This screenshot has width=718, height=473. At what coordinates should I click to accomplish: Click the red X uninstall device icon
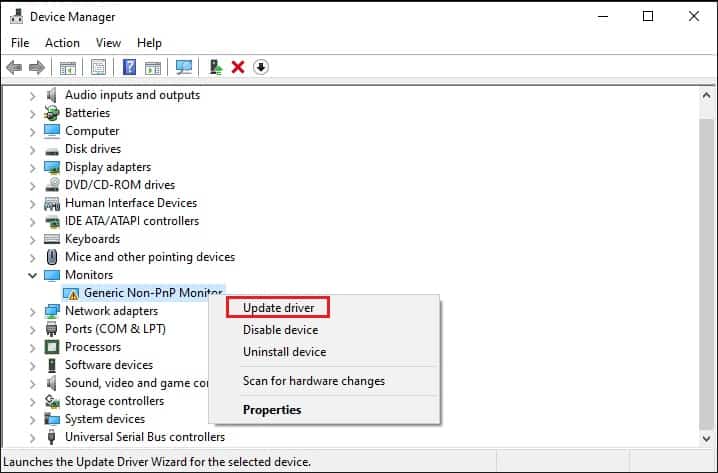coord(238,67)
